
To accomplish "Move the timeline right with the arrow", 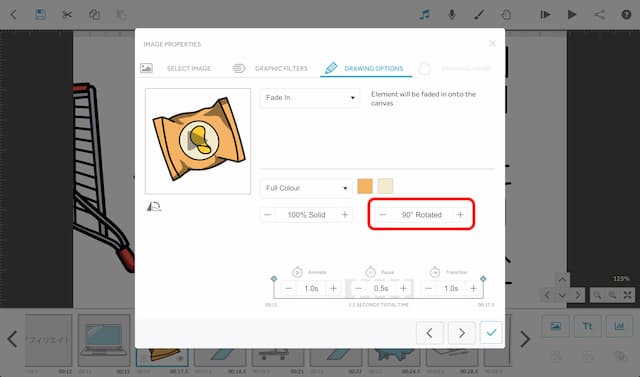I will point(525,339).
